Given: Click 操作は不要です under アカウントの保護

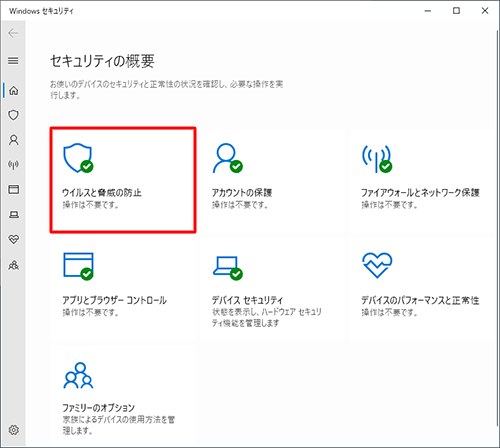Looking at the screenshot, I should click(240, 205).
